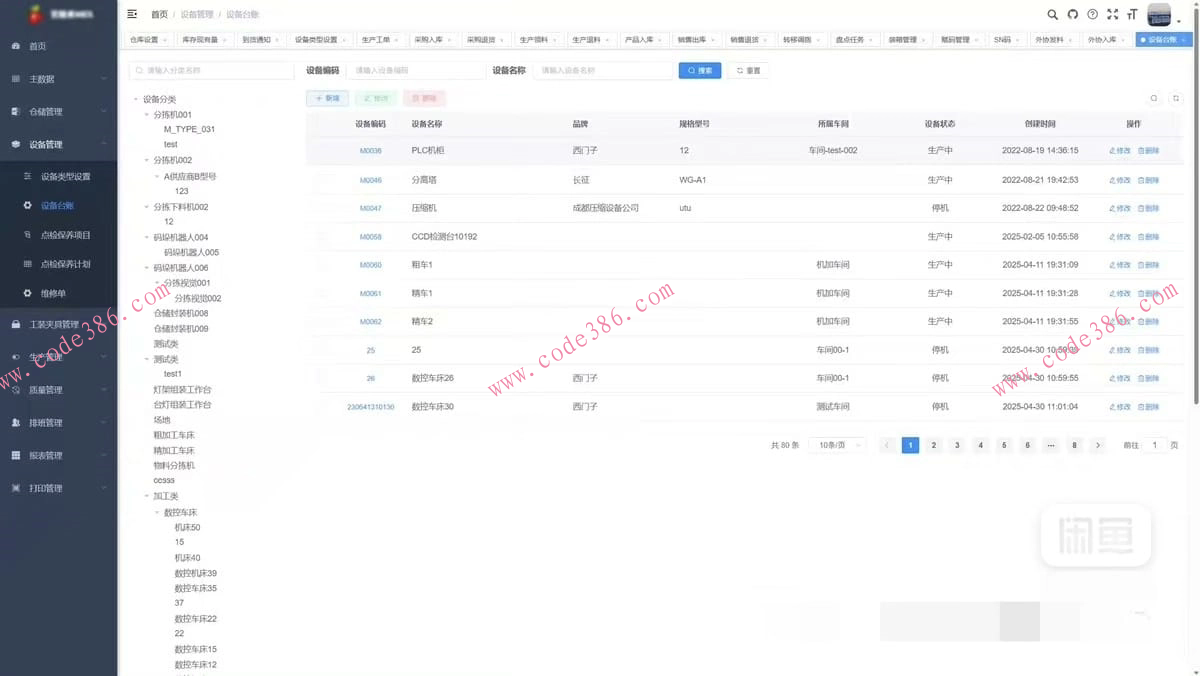Viewport: 1200px width, 676px height.
Task: Open device code link M0036
Action: [370, 151]
